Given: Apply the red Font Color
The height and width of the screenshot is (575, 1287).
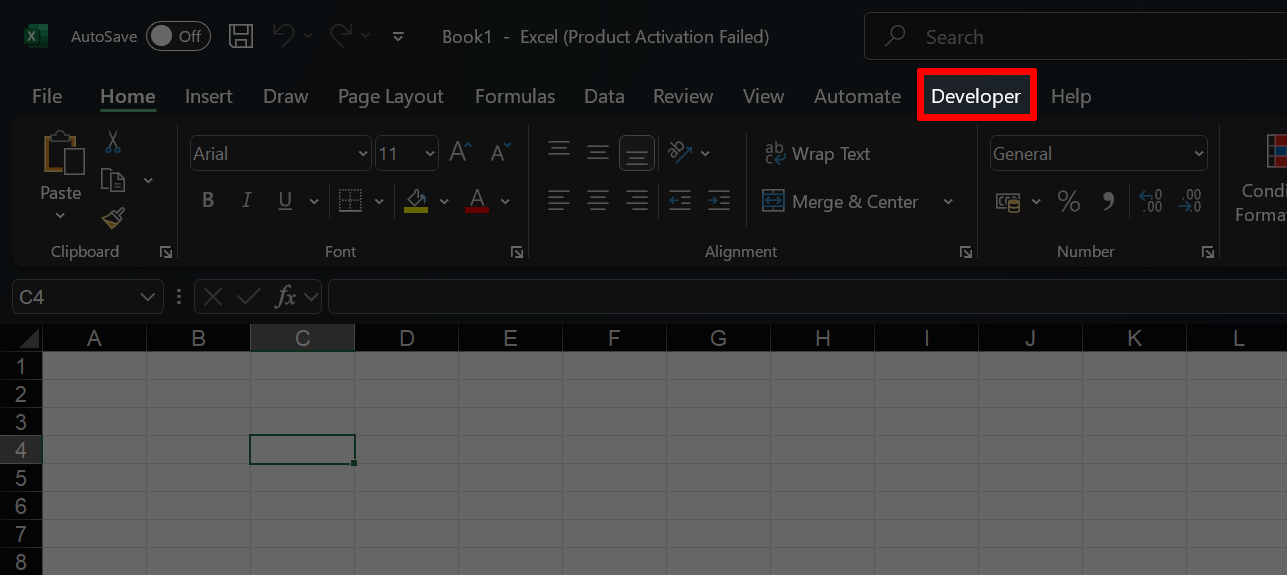Looking at the screenshot, I should click(x=477, y=200).
